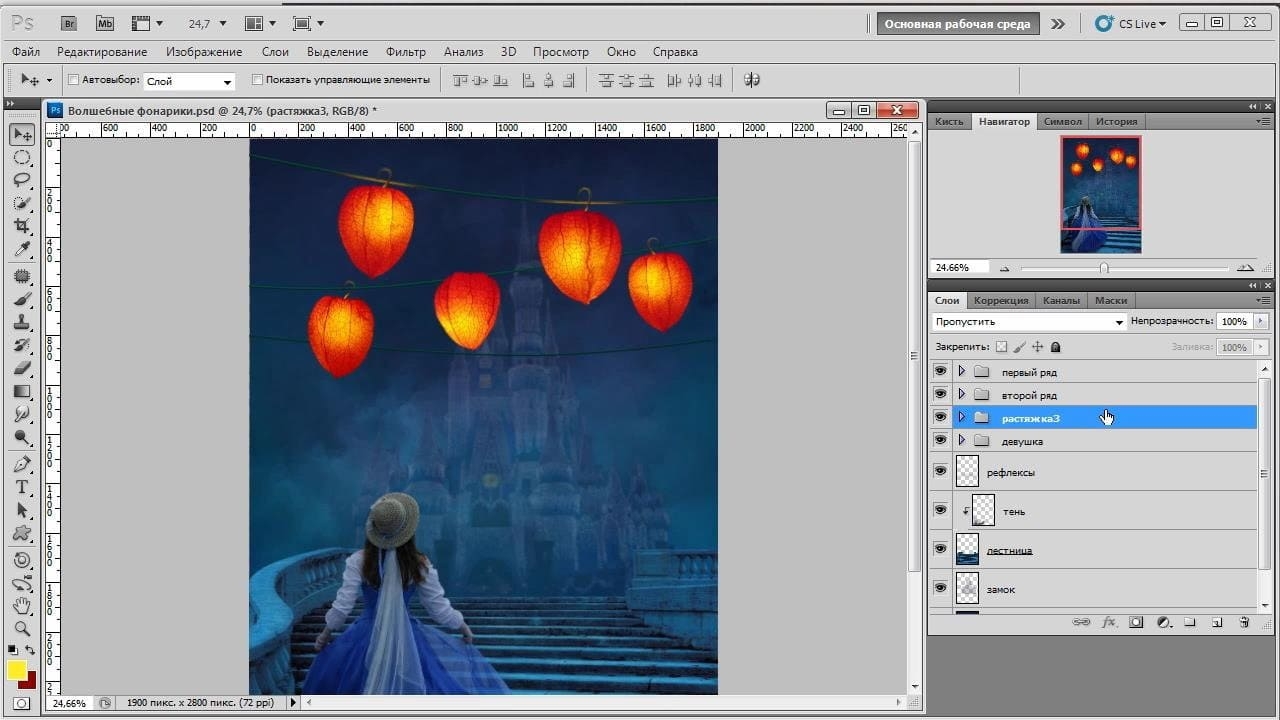Click the Основная рабочая среда button
The image size is (1280, 720).
click(958, 24)
